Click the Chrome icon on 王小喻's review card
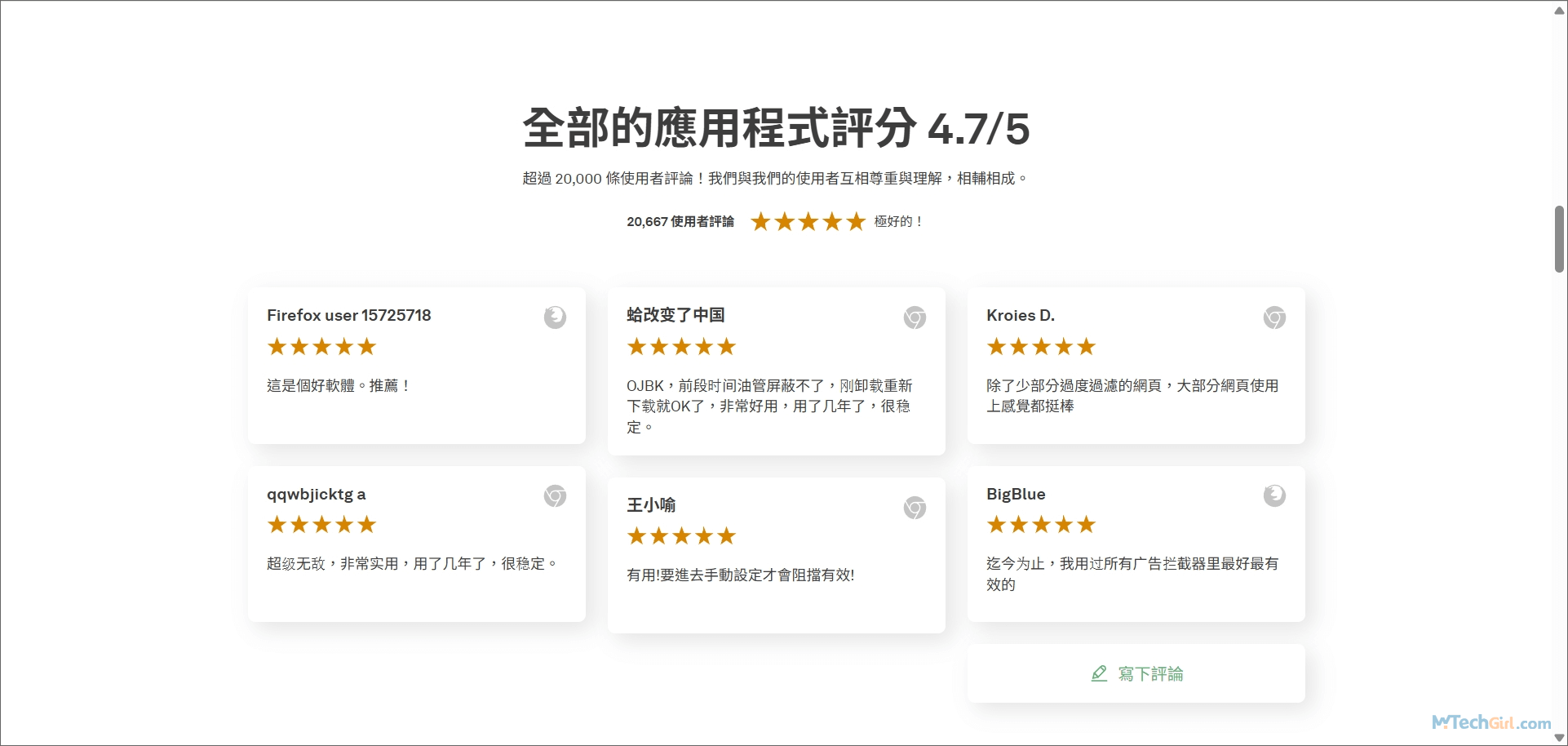This screenshot has width=1568, height=746. click(915, 508)
